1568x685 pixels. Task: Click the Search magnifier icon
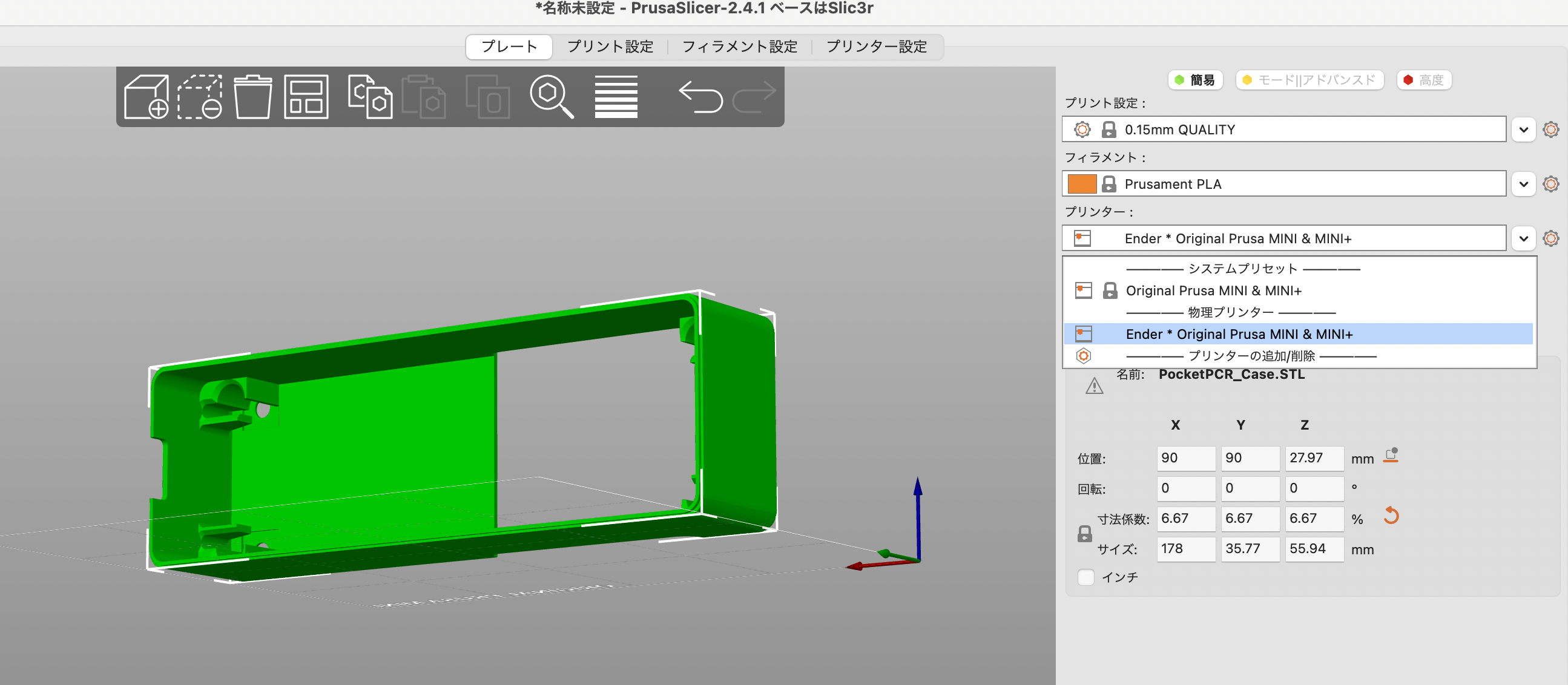click(x=552, y=97)
